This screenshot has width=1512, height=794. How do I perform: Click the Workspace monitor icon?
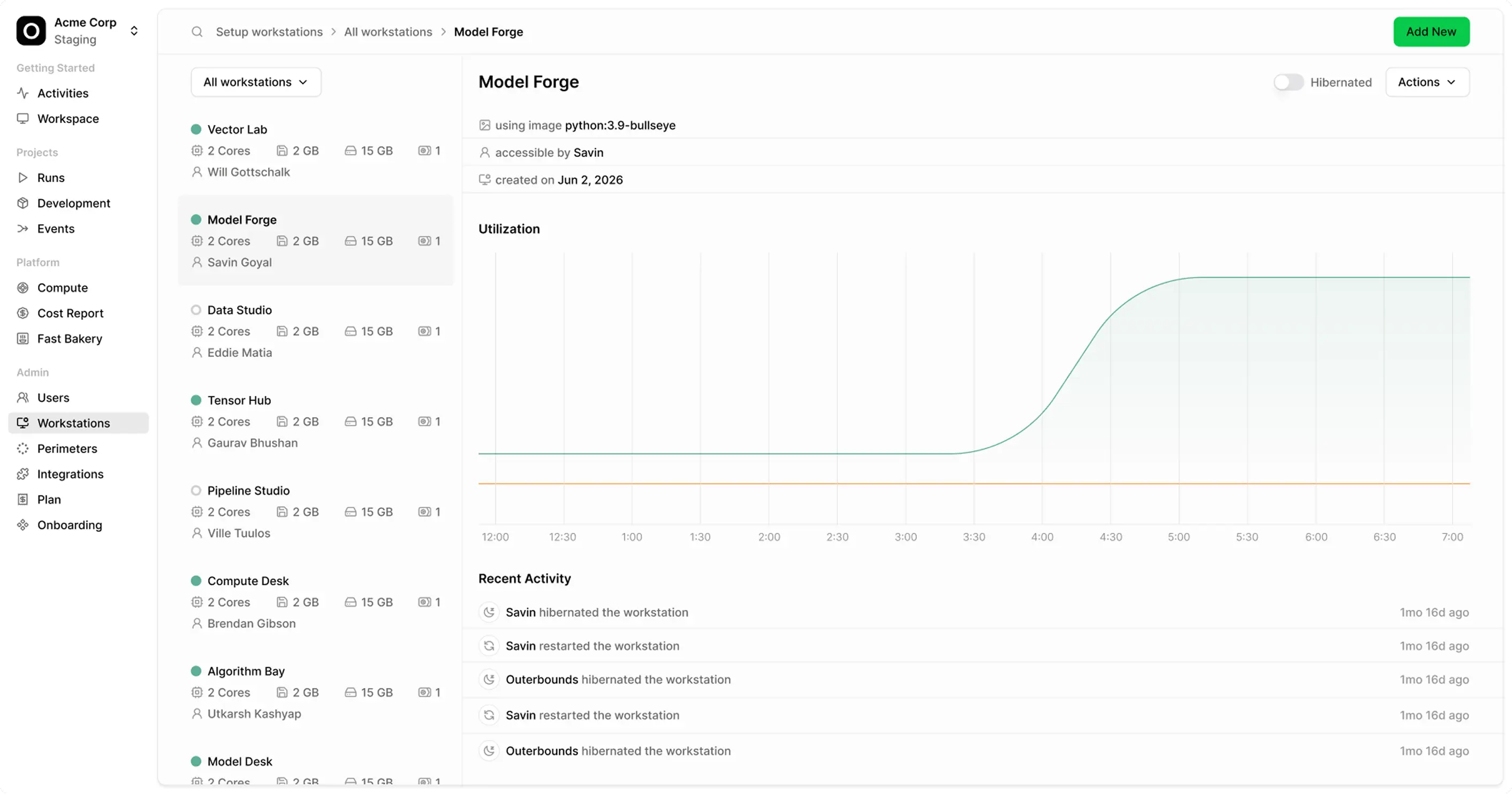[x=23, y=119]
